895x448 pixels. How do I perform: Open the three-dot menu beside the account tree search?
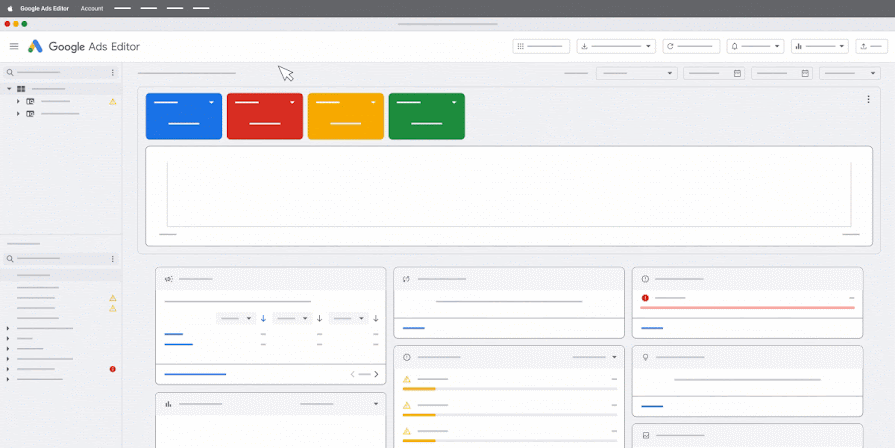(x=112, y=72)
